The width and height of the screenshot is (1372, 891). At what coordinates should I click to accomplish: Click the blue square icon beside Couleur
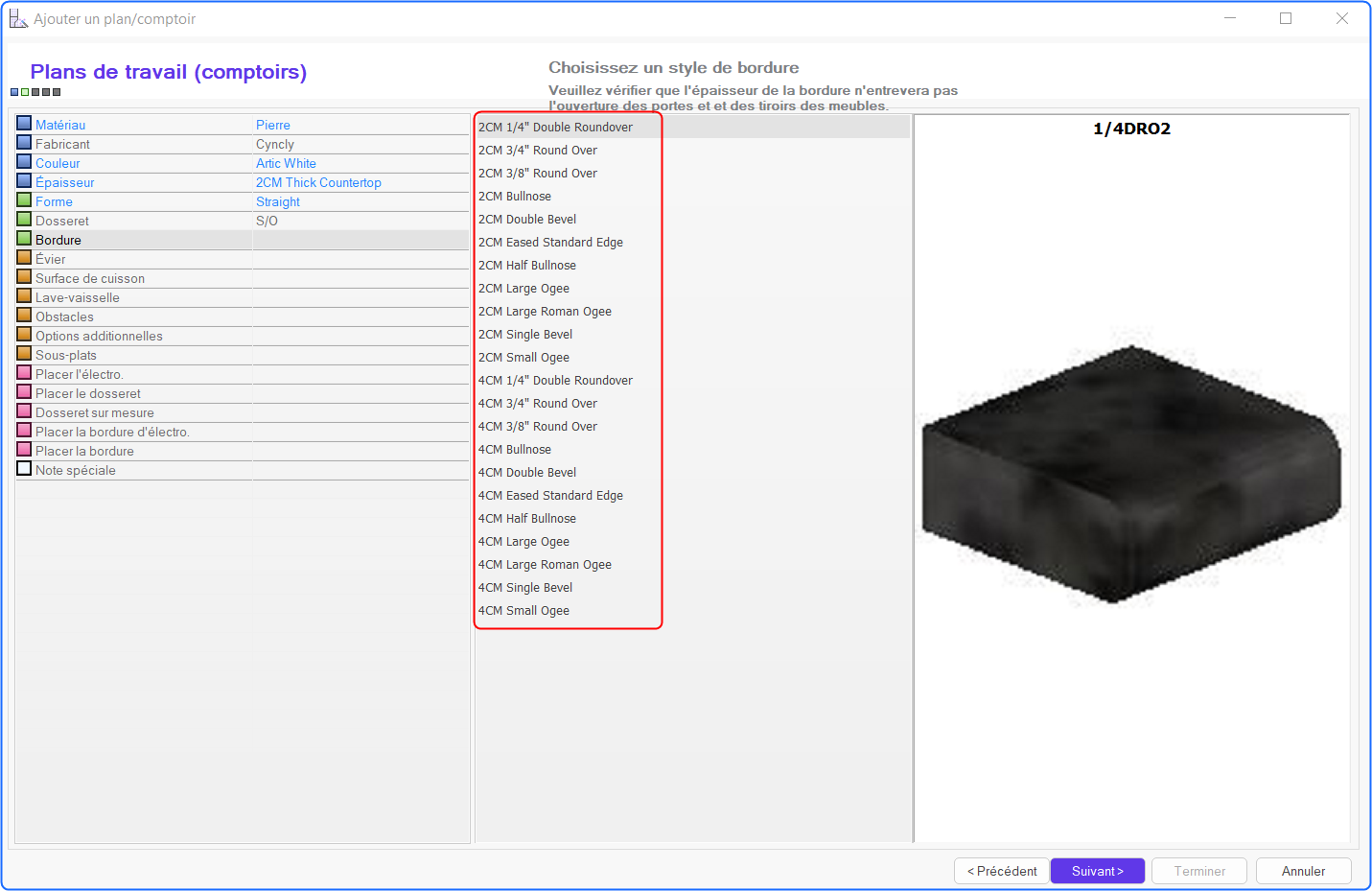(24, 162)
